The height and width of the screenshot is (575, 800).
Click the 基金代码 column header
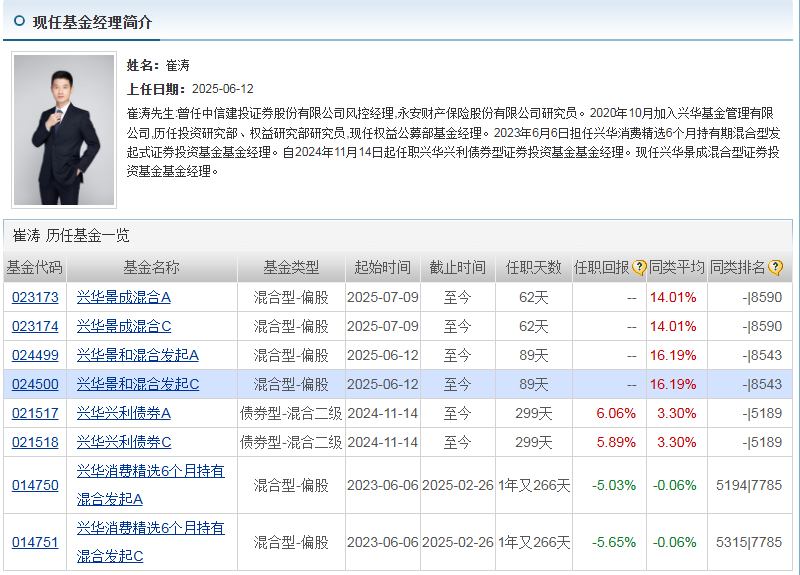pos(35,267)
